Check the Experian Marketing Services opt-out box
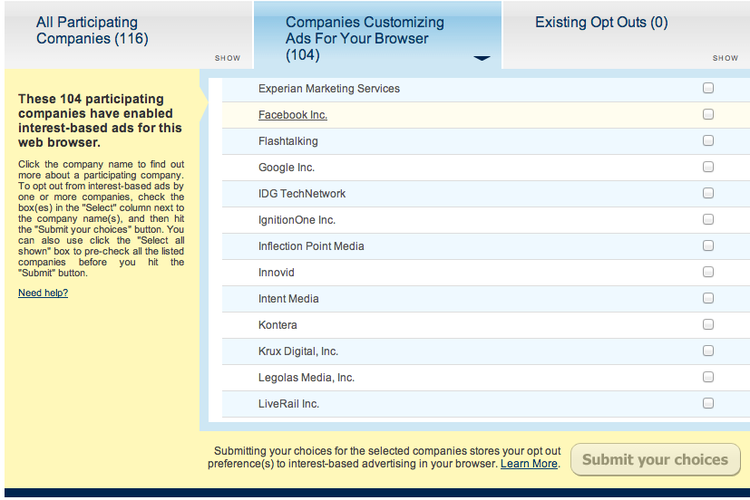 (708, 88)
